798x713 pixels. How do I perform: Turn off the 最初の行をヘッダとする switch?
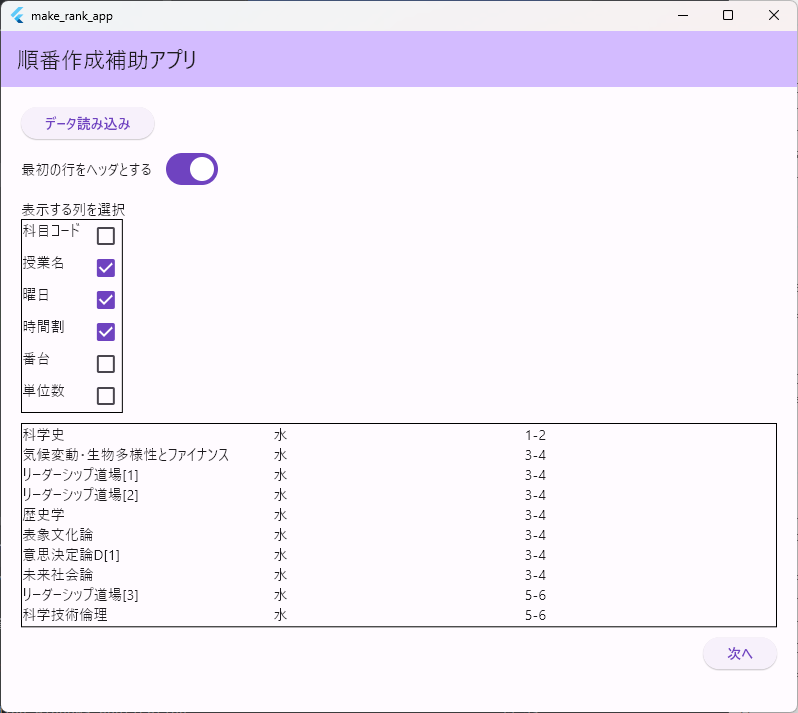[x=192, y=169]
